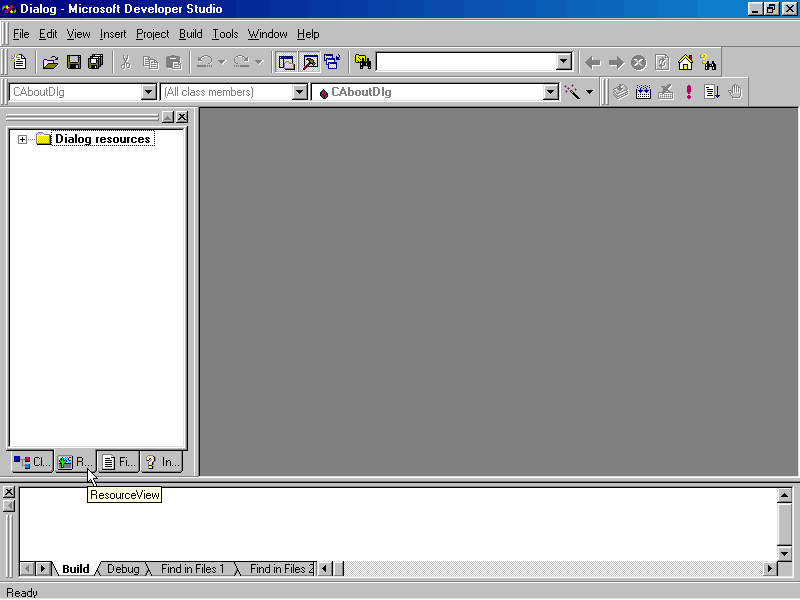Expand the Dialog resources tree node
Viewport: 800px width, 600px height.
point(22,139)
